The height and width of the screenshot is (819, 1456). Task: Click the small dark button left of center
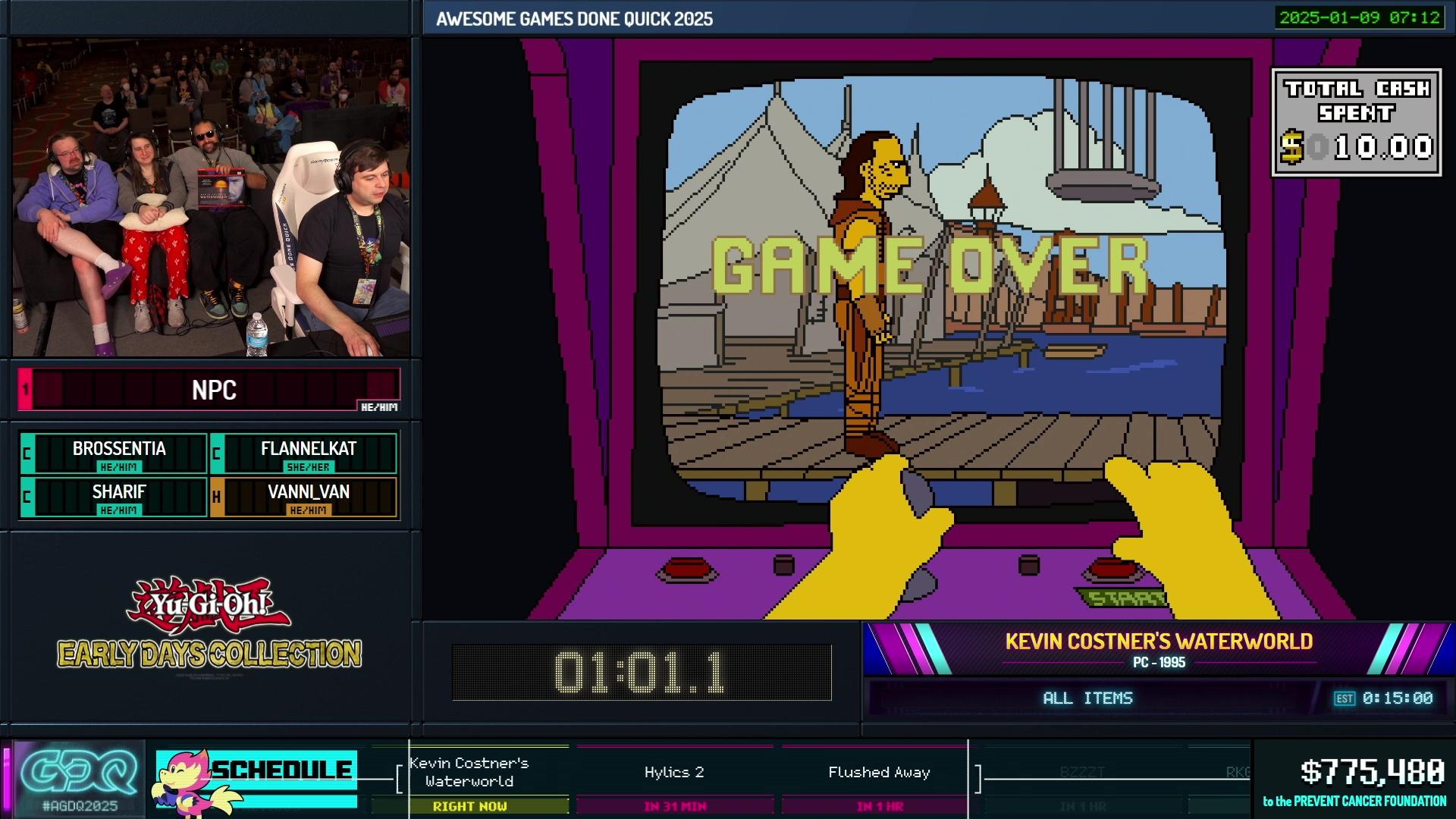click(783, 564)
